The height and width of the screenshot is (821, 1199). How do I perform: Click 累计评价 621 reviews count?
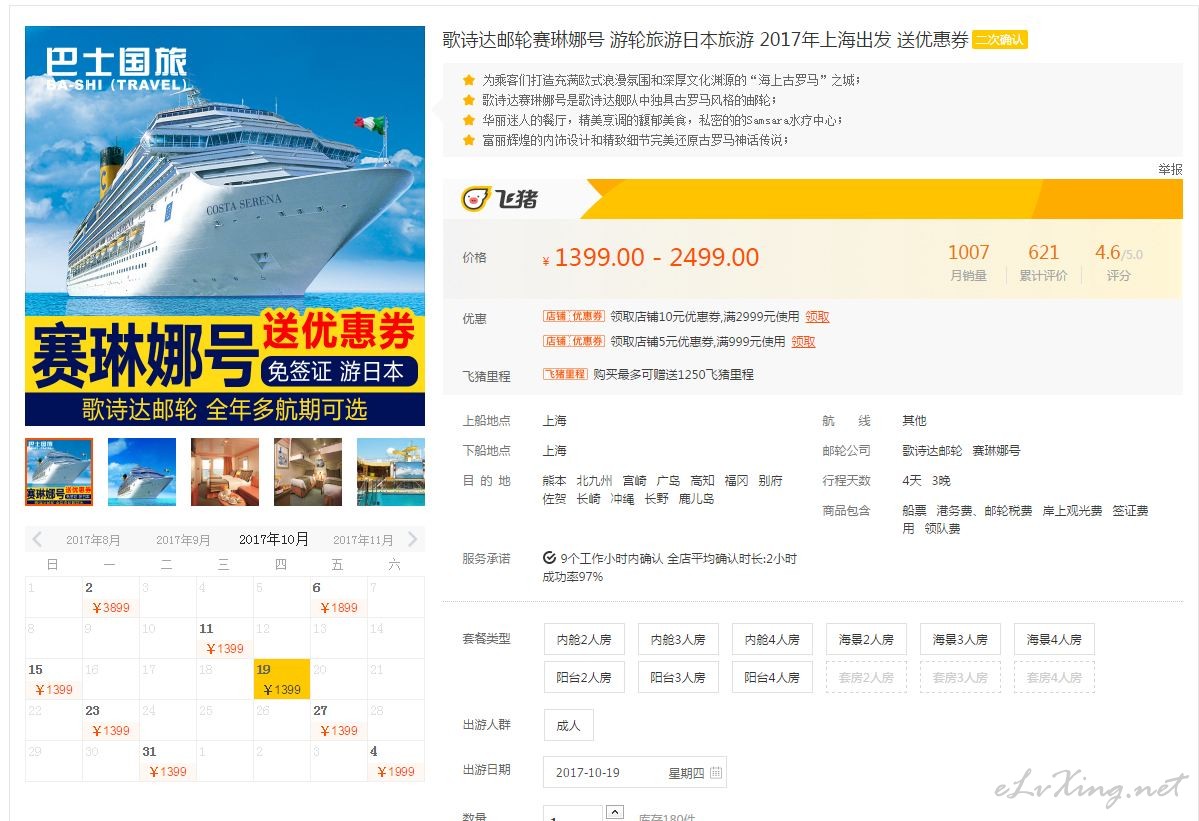coord(1043,263)
